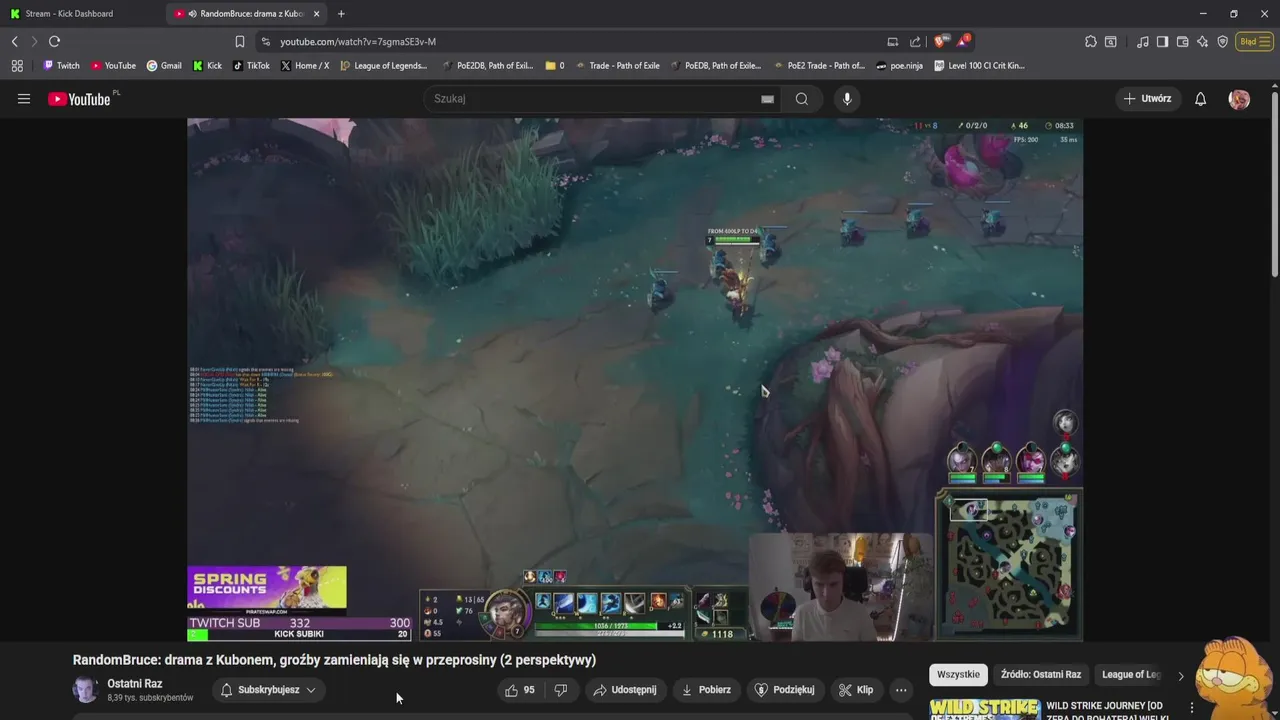Image resolution: width=1280 pixels, height=720 pixels.
Task: Open a new browser tab
Action: (341, 14)
